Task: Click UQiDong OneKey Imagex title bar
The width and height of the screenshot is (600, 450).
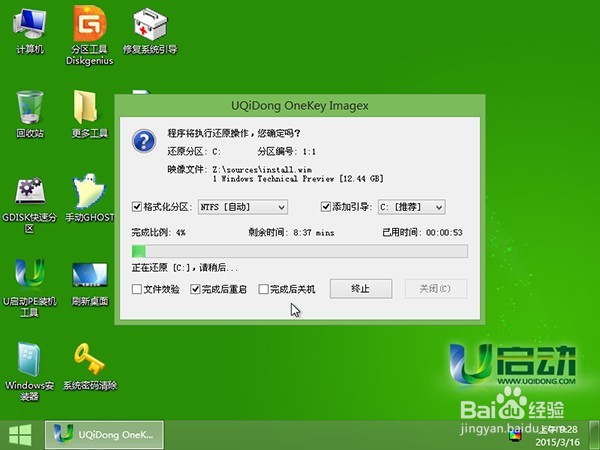Action: click(300, 106)
